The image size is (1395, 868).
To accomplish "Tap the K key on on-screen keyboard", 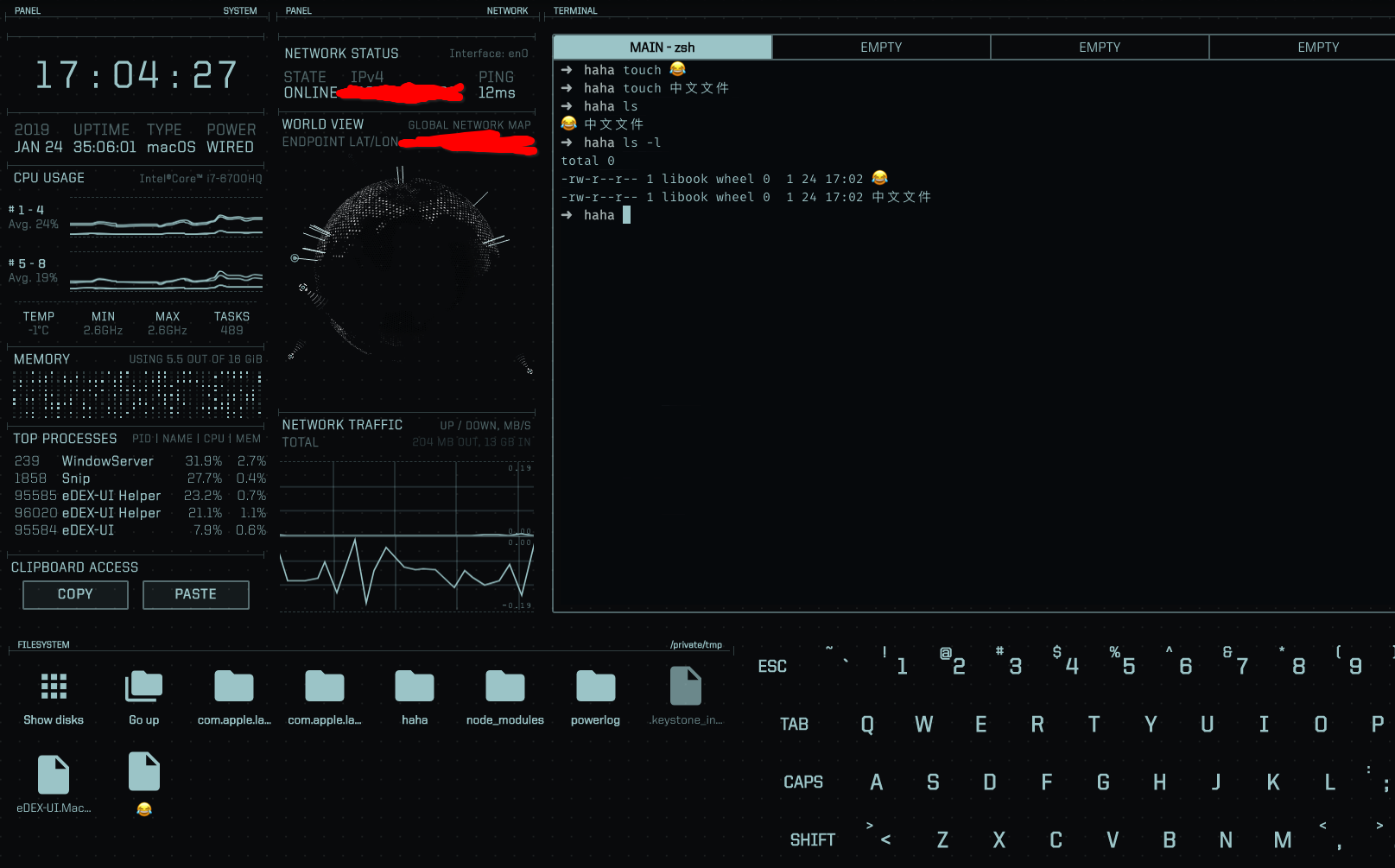I will tap(1273, 782).
